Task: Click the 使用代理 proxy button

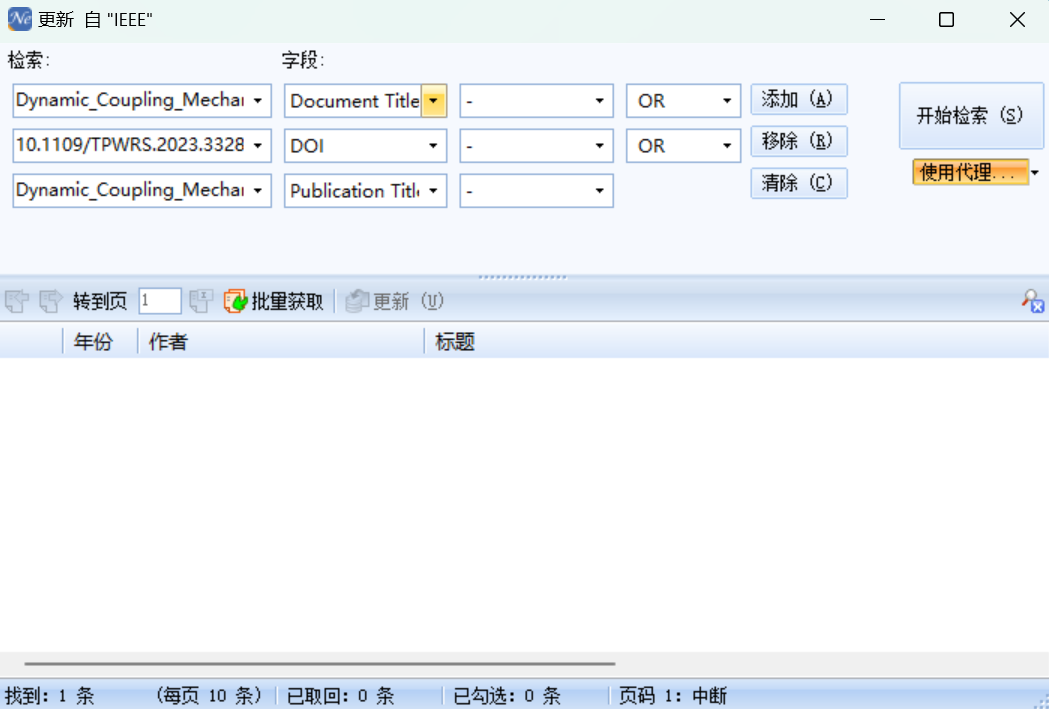Action: click(x=970, y=173)
